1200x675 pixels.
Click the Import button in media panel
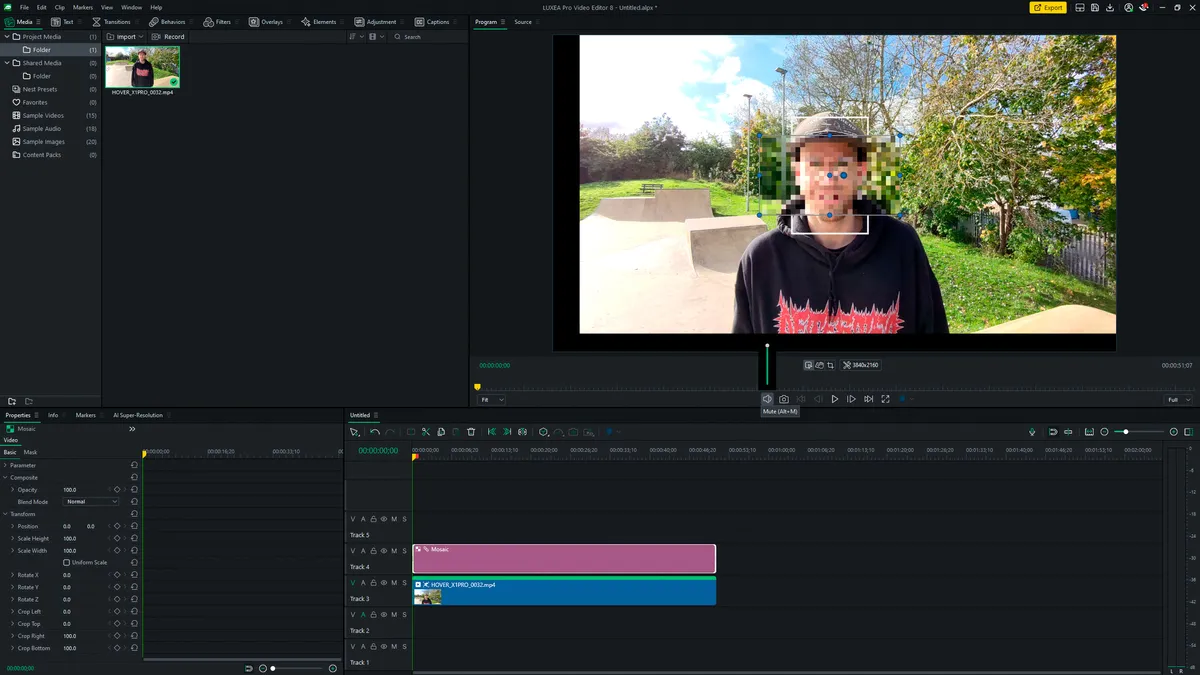[x=126, y=37]
